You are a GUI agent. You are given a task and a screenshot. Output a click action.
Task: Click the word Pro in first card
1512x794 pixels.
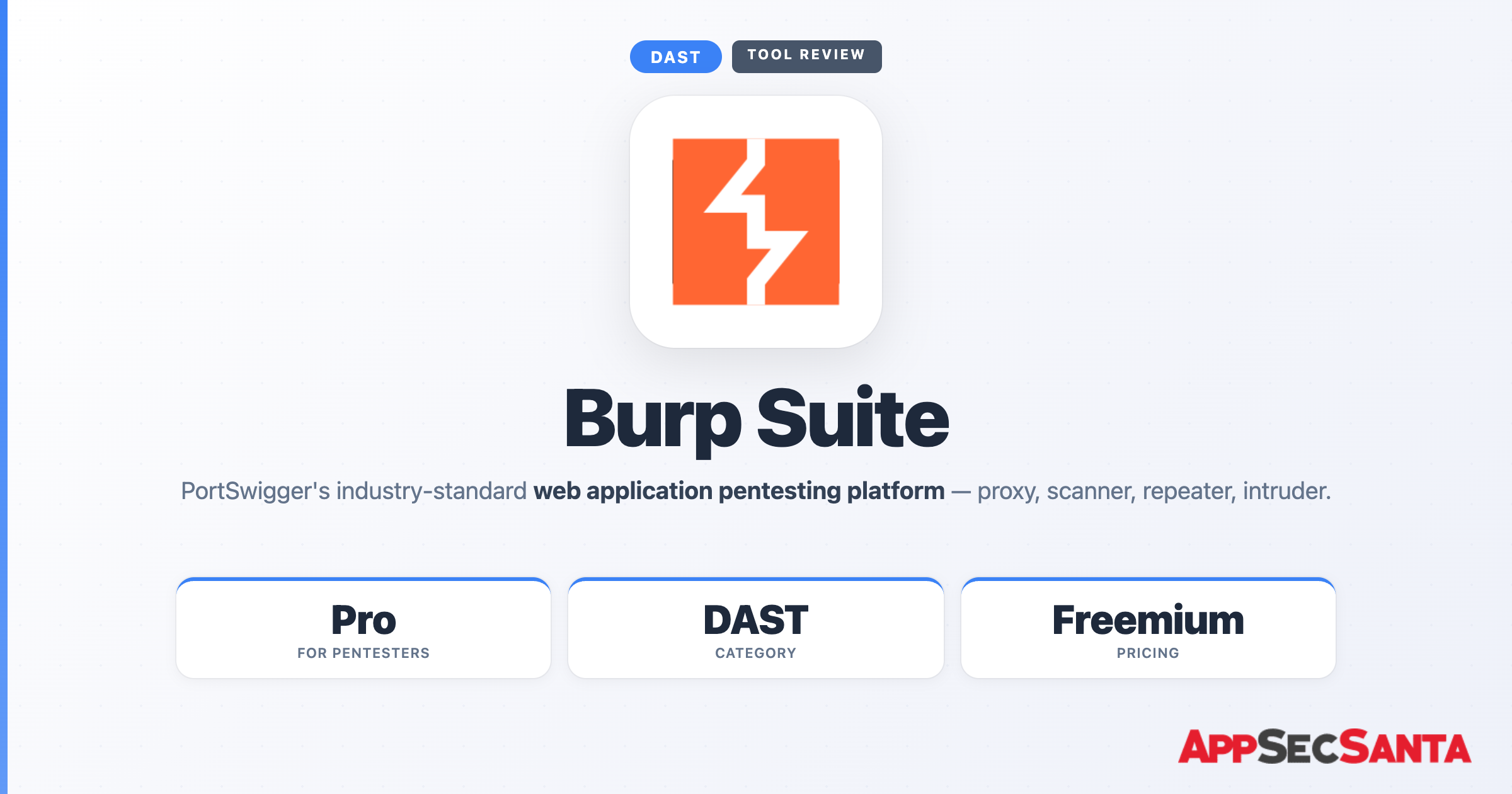364,620
